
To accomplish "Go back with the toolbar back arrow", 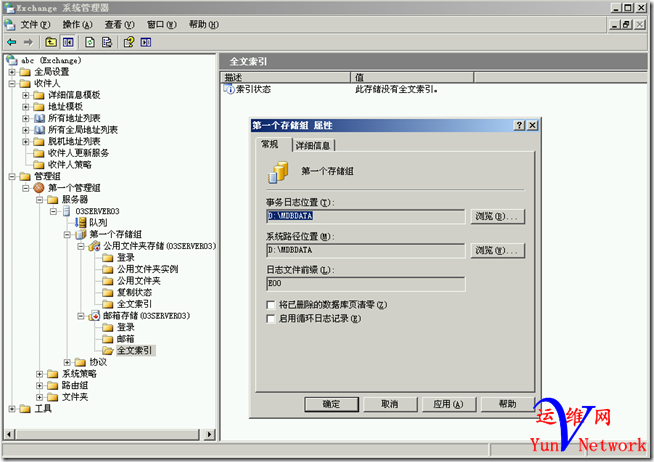I will tap(12, 42).
